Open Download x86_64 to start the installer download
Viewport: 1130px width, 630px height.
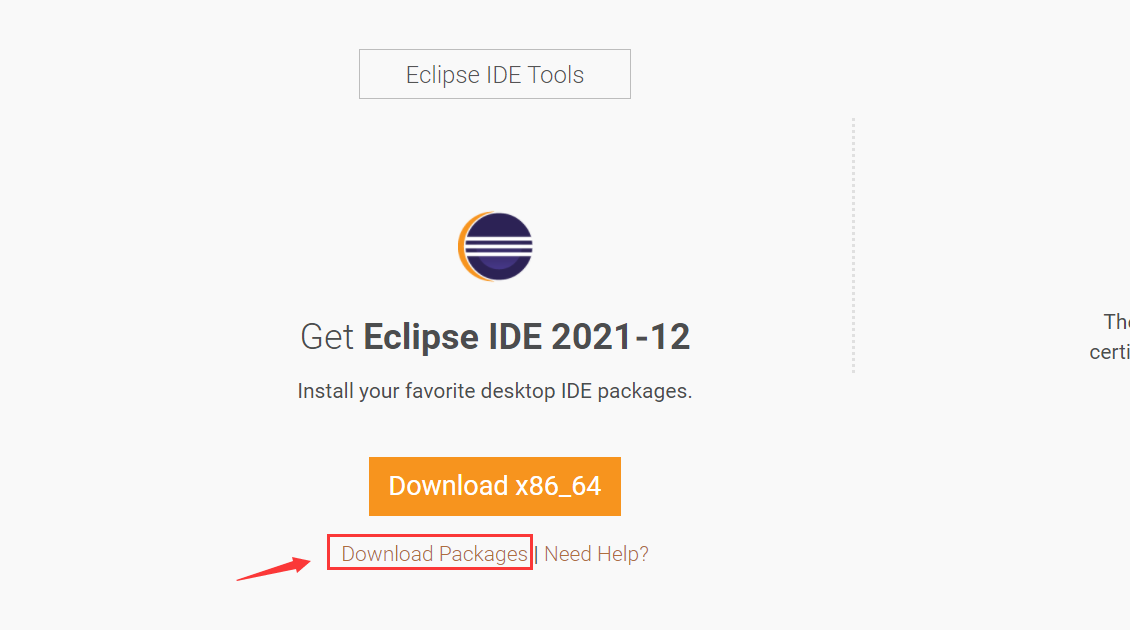click(494, 486)
